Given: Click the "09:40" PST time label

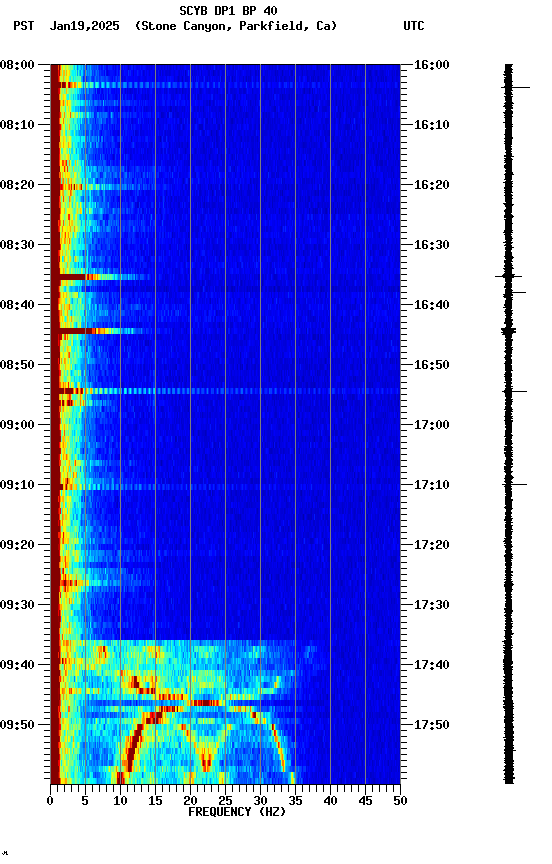Looking at the screenshot, I should coord(17,665).
